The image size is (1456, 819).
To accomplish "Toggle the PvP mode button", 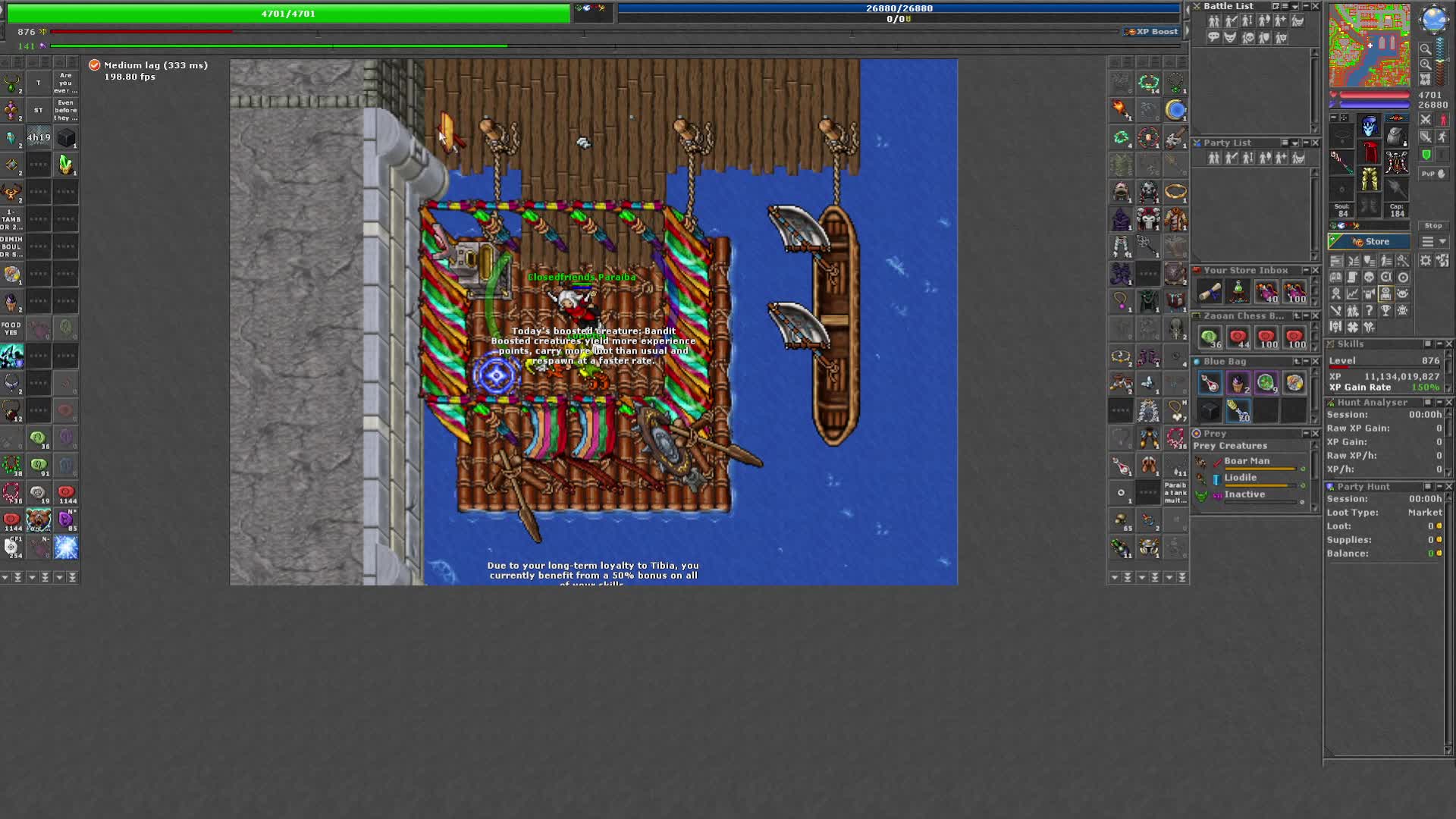I will coord(1432,174).
